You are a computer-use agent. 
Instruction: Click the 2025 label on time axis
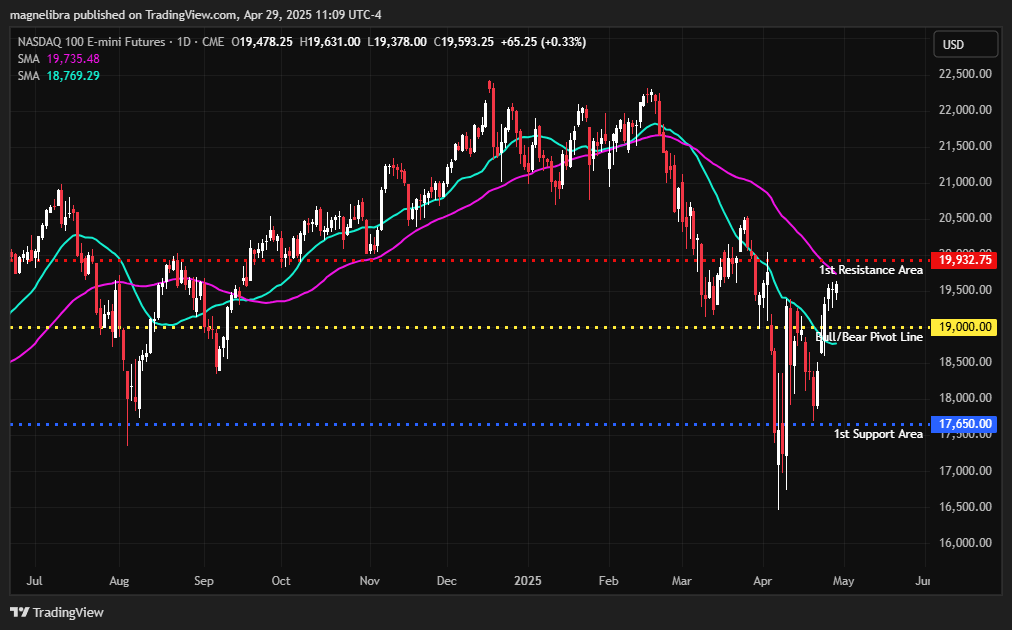528,581
